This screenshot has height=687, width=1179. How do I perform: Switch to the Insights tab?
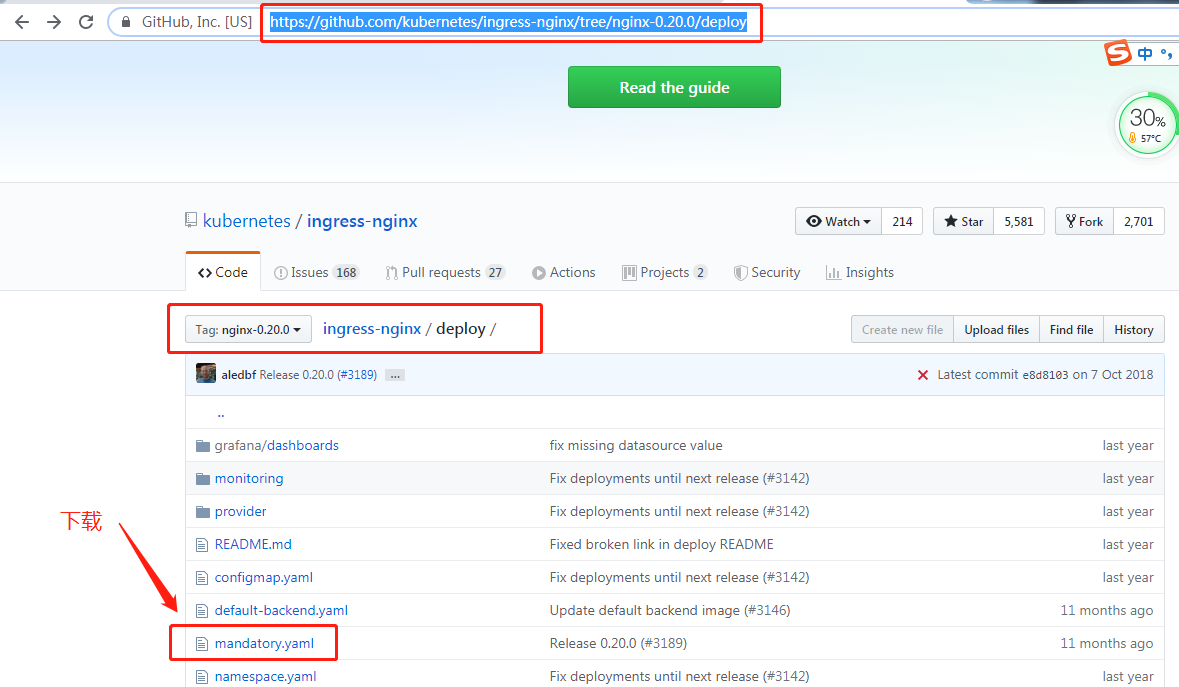[859, 272]
